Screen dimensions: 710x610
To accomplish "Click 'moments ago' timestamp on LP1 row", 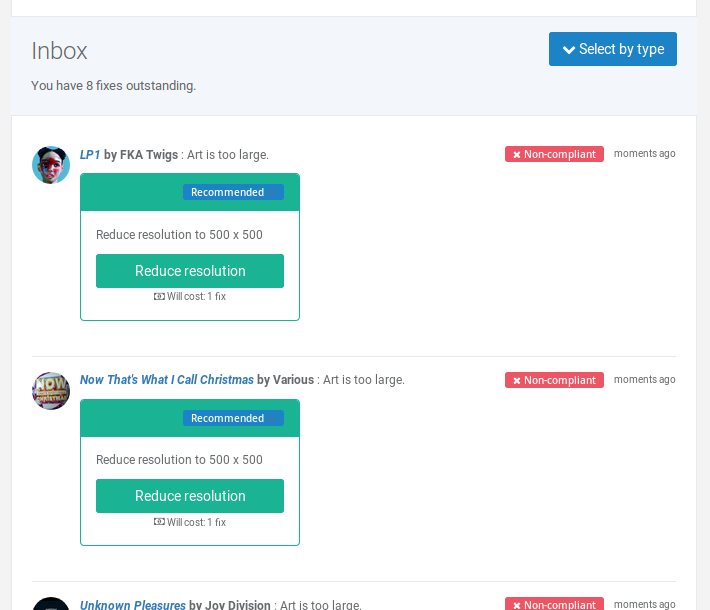I will click(x=644, y=154).
